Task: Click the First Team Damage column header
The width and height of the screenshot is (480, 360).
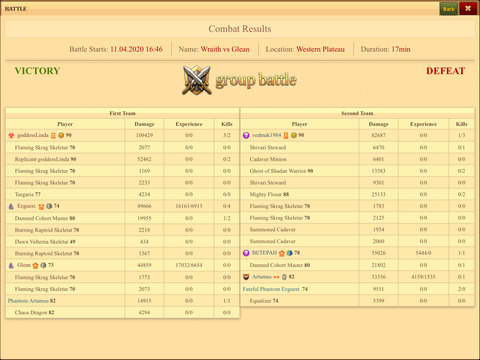Action: [x=144, y=124]
